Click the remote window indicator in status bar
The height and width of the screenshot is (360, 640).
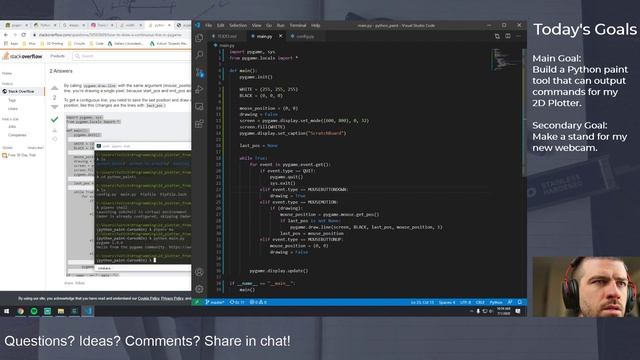197,302
